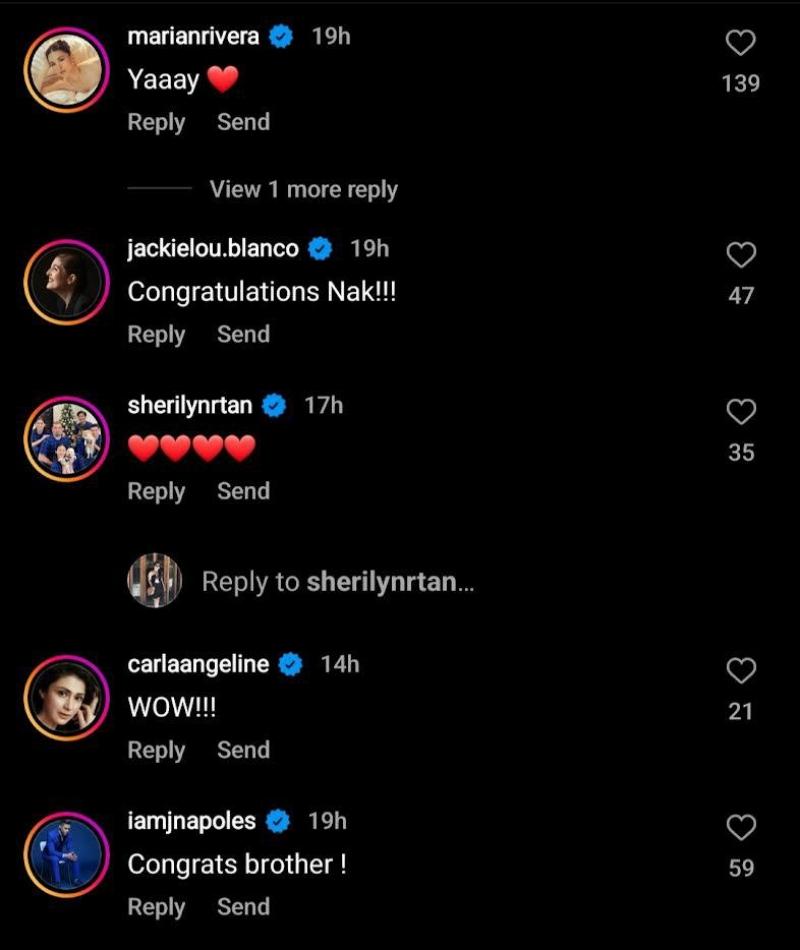This screenshot has height=950, width=800.
Task: Expand "View 1 more reply" thread
Action: (x=303, y=189)
